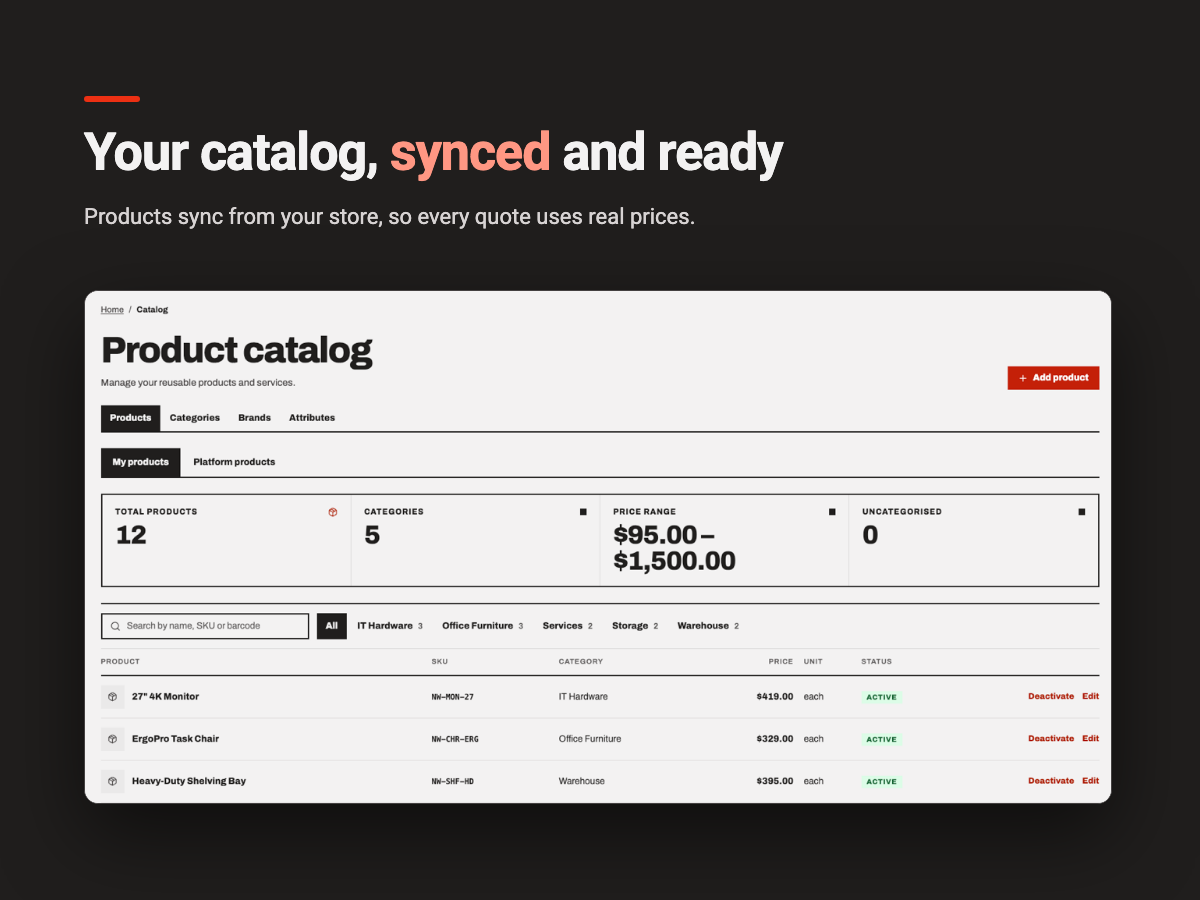
Task: Filter products by All
Action: 332,626
